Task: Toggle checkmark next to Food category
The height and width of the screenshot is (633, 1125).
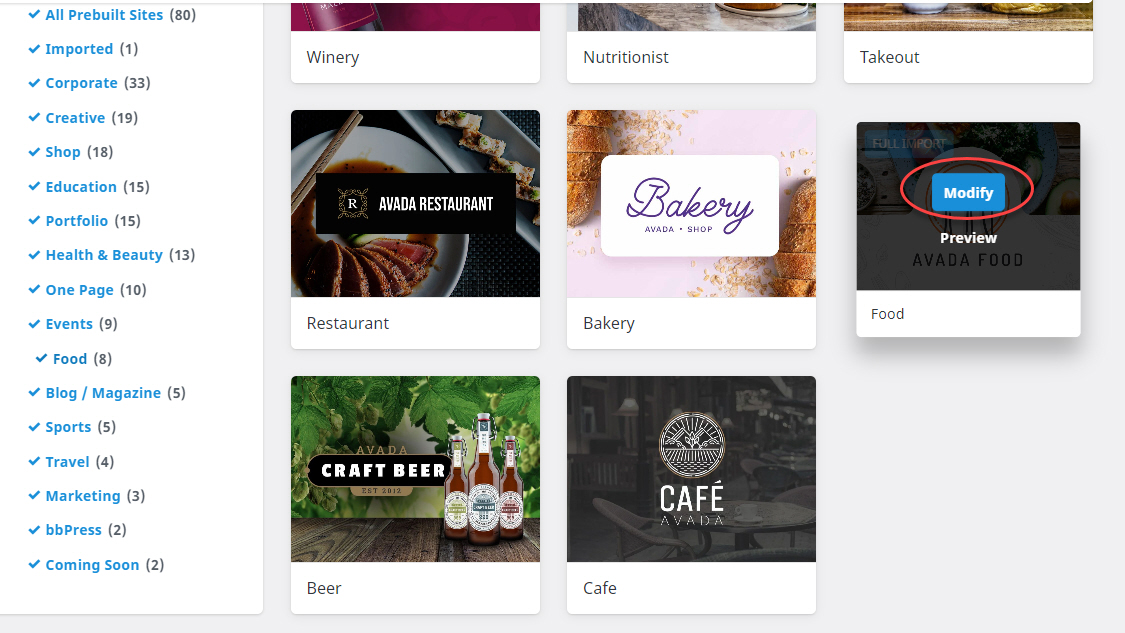Action: click(x=42, y=358)
